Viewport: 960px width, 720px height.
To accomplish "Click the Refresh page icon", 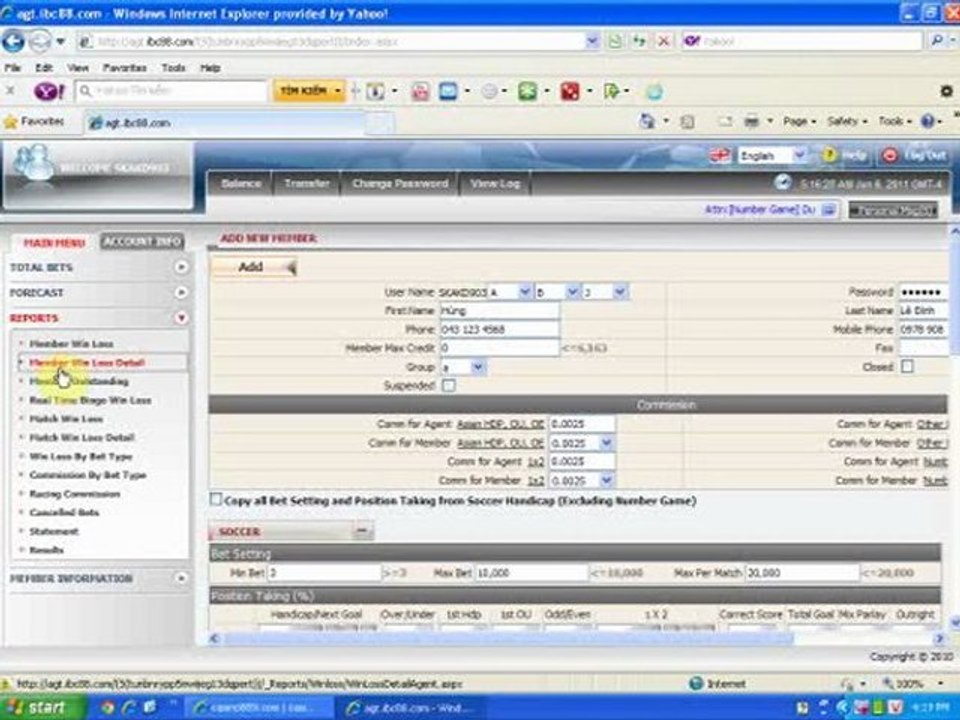I will [639, 42].
